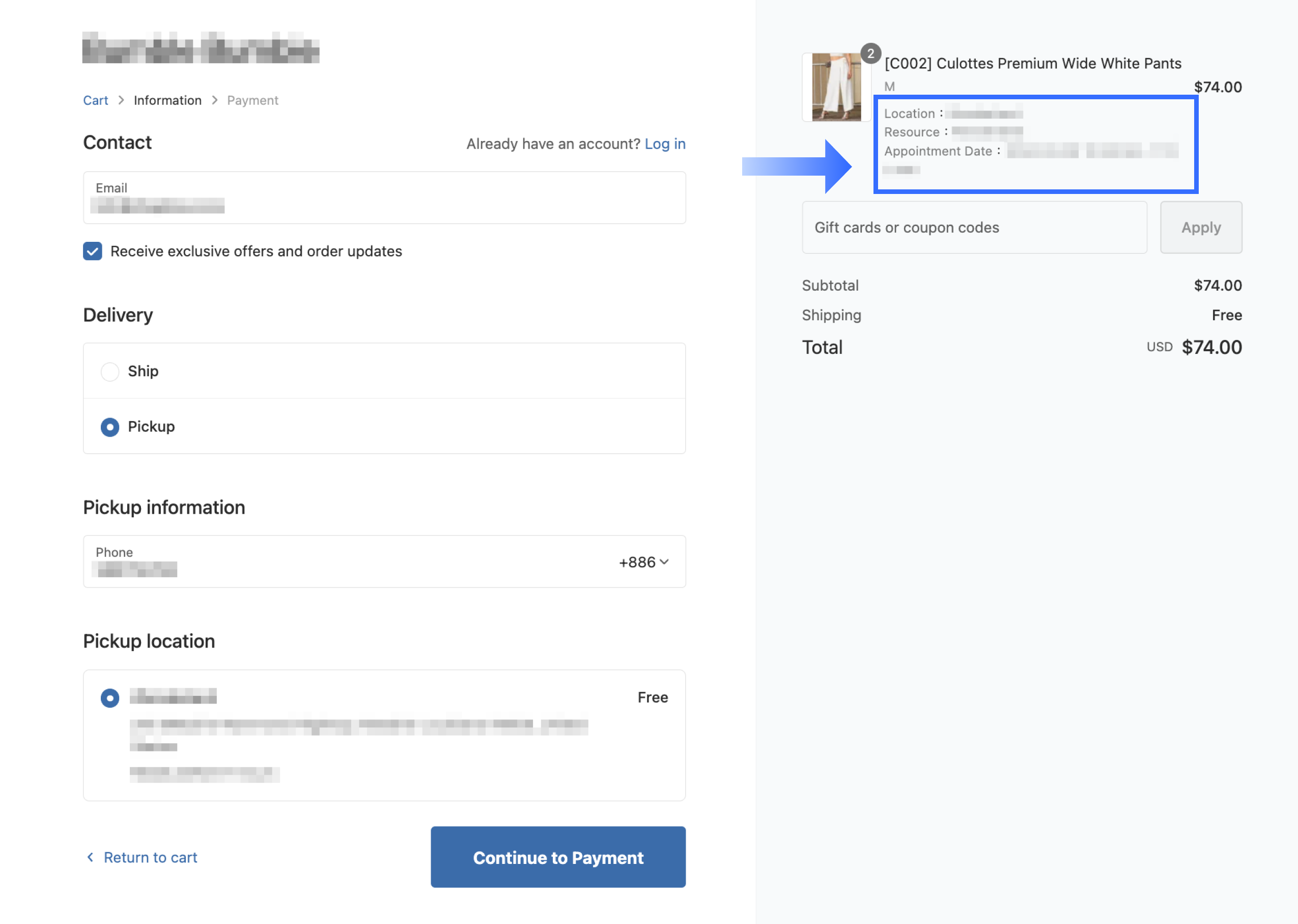Click the chevron after Cart breadcrumb
This screenshot has height=924, width=1298.
pos(121,100)
